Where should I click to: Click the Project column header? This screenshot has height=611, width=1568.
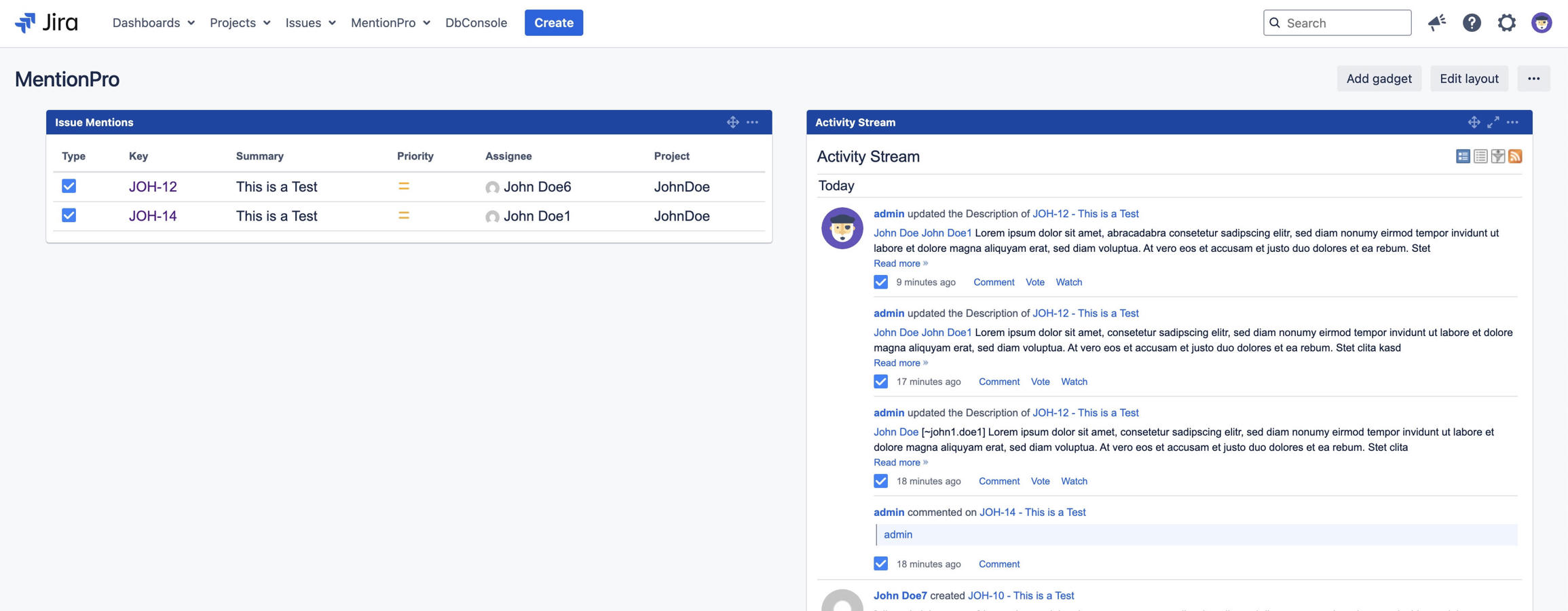[672, 156]
